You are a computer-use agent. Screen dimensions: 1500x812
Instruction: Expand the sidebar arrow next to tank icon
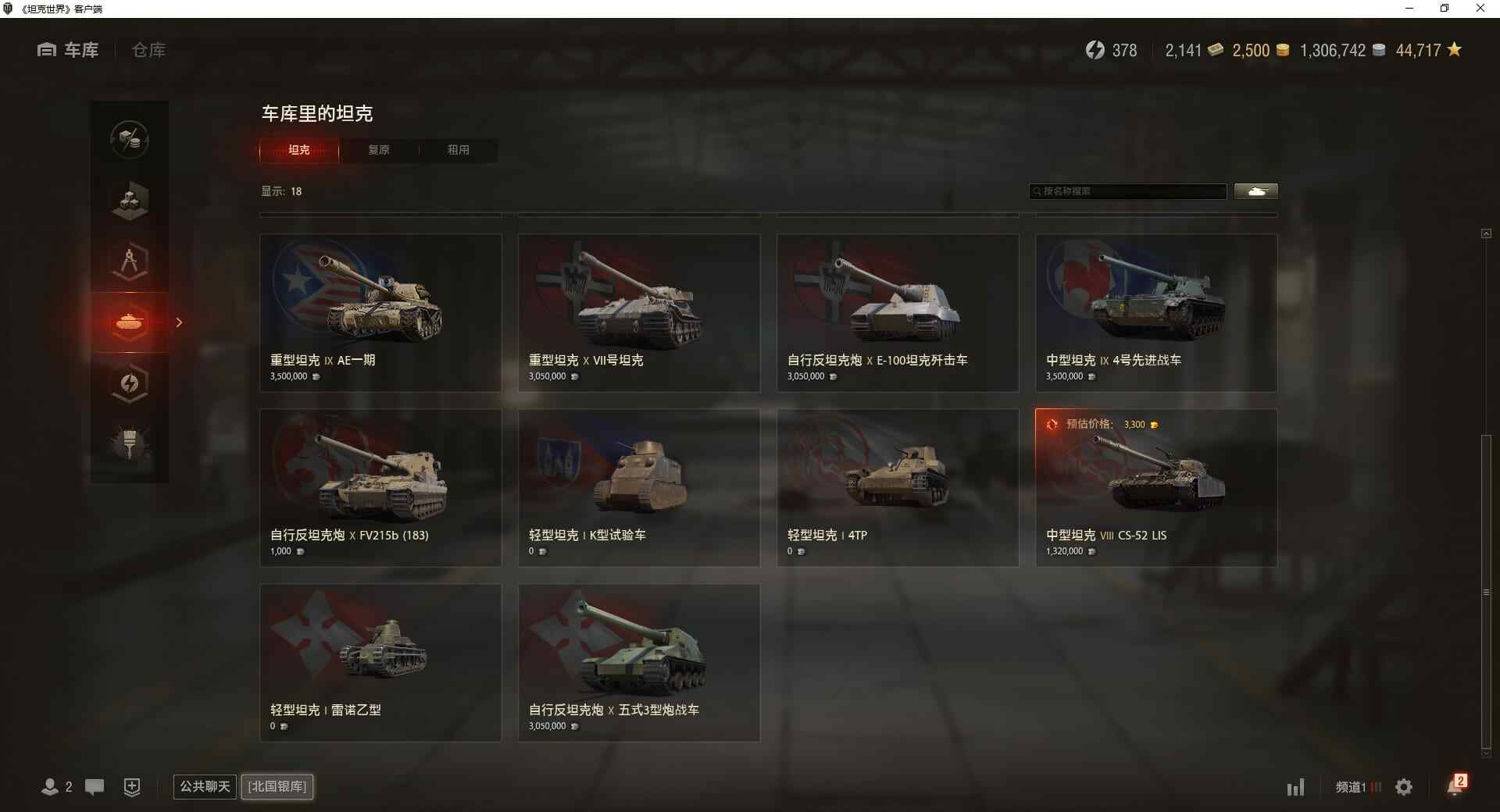179,322
